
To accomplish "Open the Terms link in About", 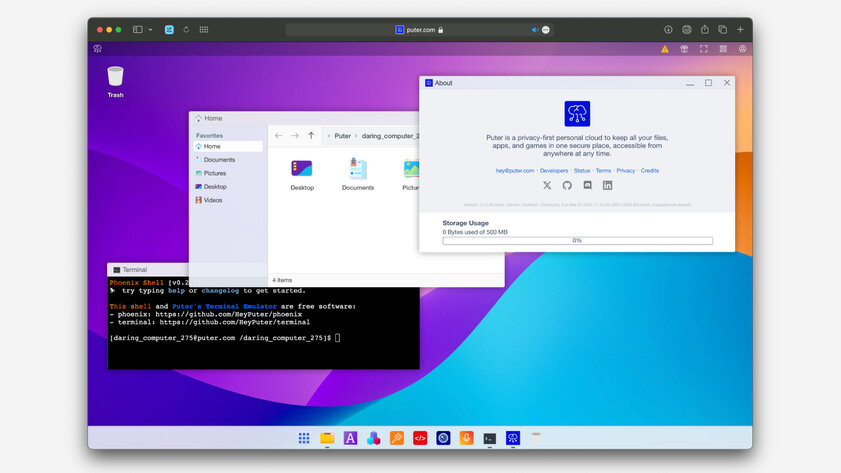I will (x=603, y=171).
